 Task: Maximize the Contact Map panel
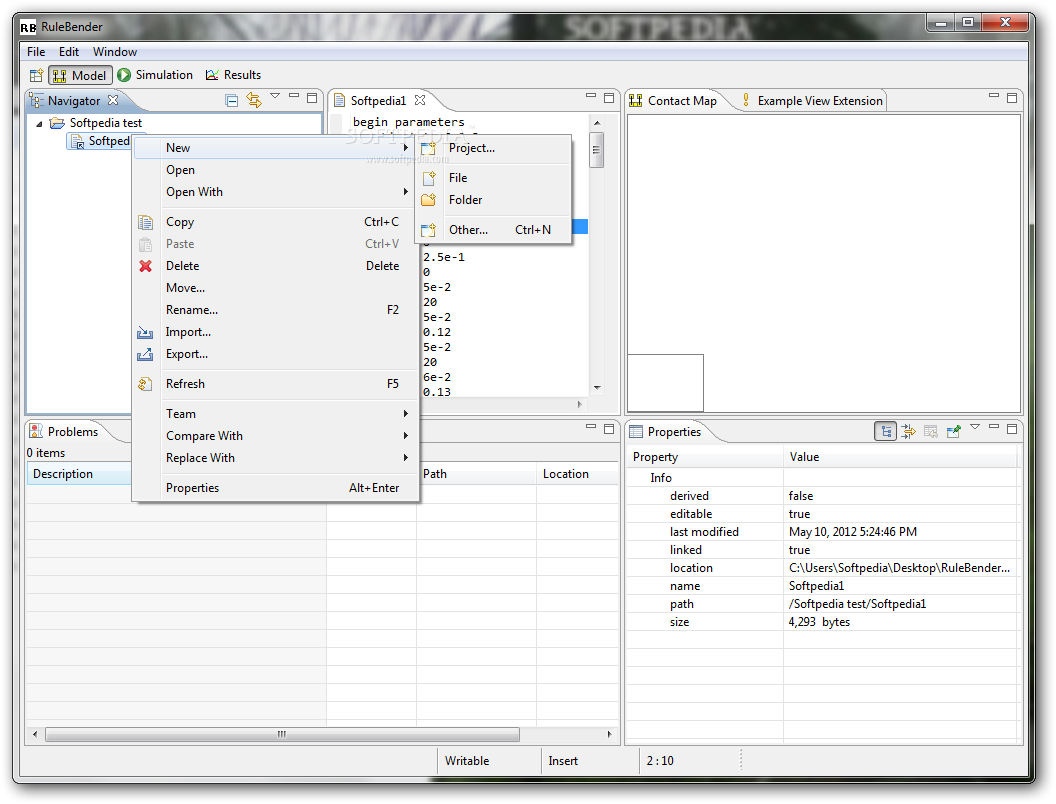[1012, 98]
